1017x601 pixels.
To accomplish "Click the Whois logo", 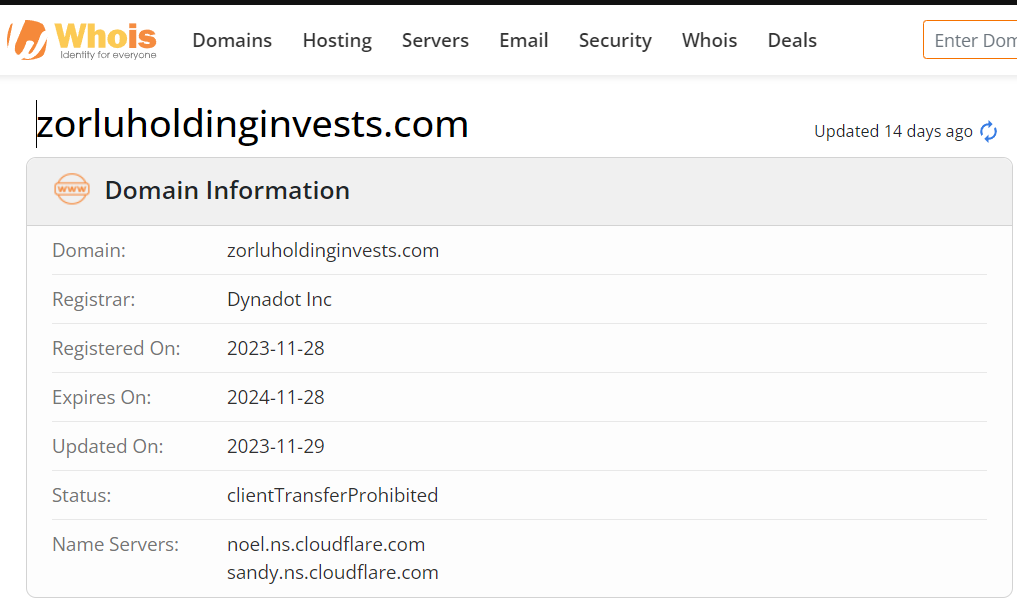I will (x=82, y=40).
